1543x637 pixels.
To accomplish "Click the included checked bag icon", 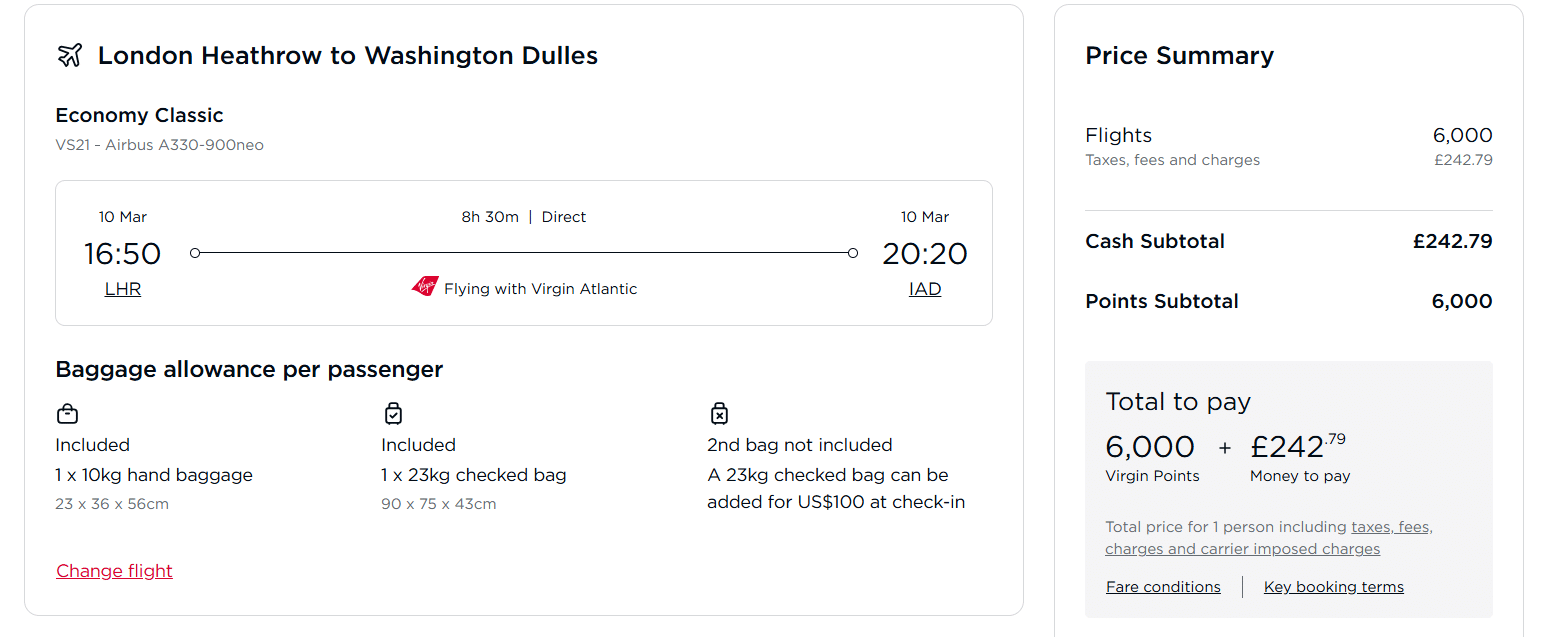I will click(x=393, y=413).
